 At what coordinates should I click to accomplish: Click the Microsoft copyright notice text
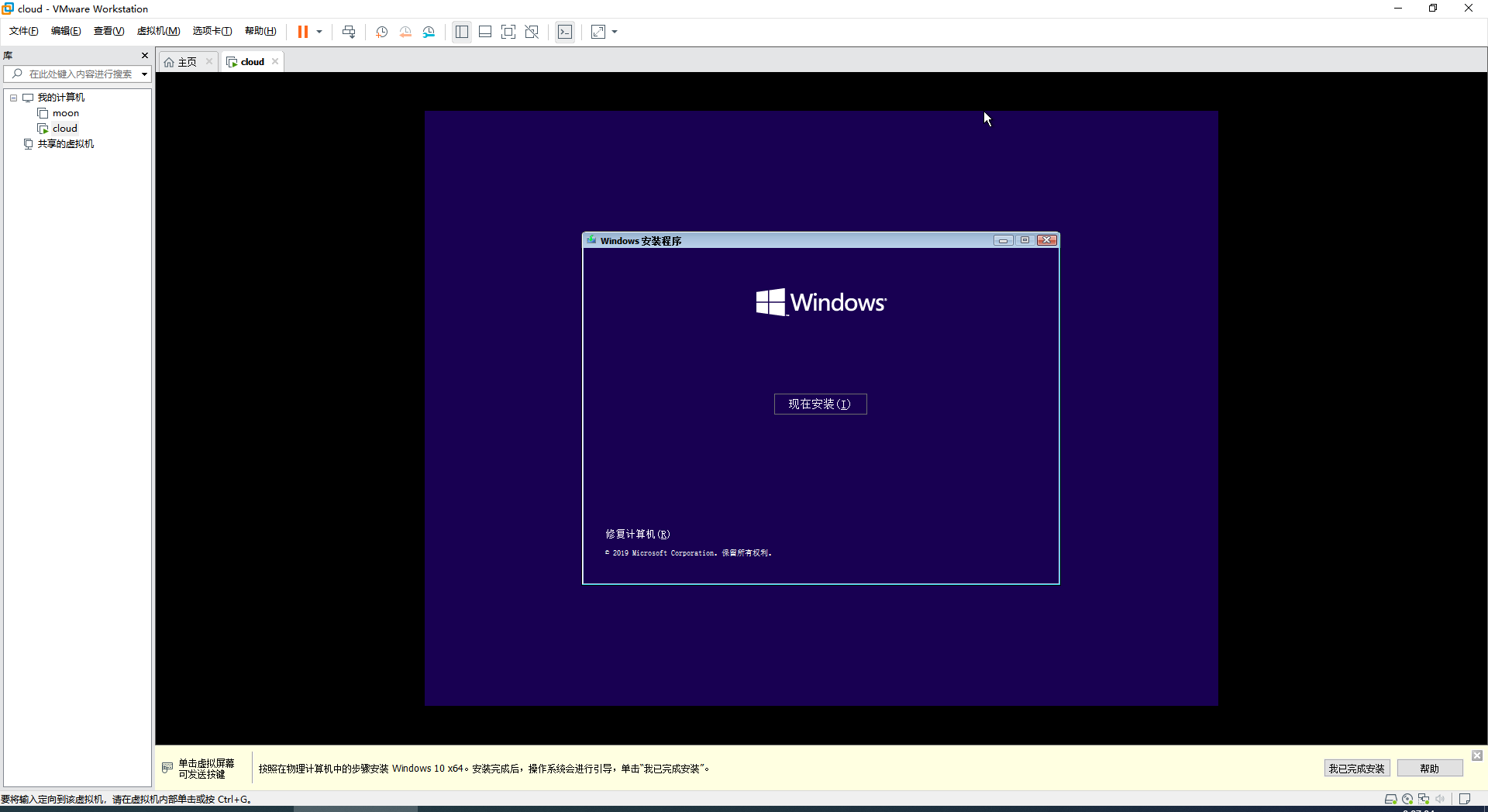(x=688, y=553)
